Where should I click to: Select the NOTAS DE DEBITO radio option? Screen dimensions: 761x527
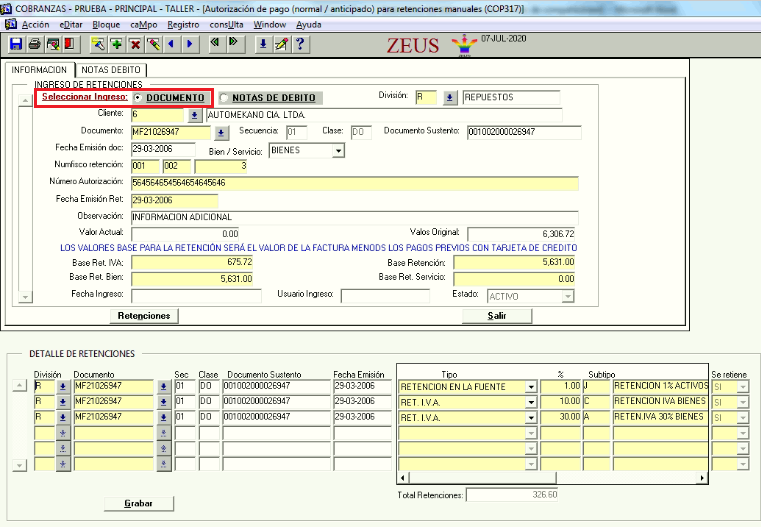coord(226,98)
